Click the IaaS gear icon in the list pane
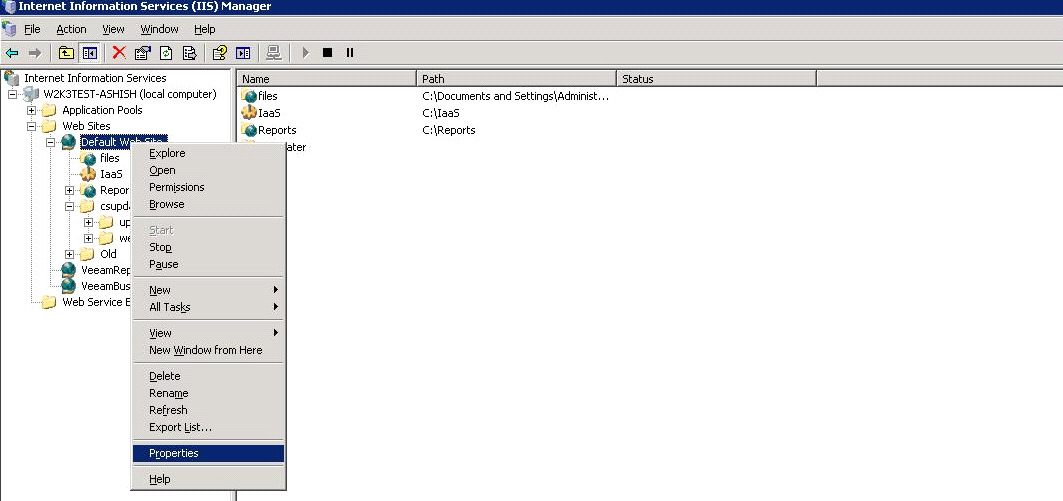The width and height of the screenshot is (1063, 501). click(x=249, y=113)
